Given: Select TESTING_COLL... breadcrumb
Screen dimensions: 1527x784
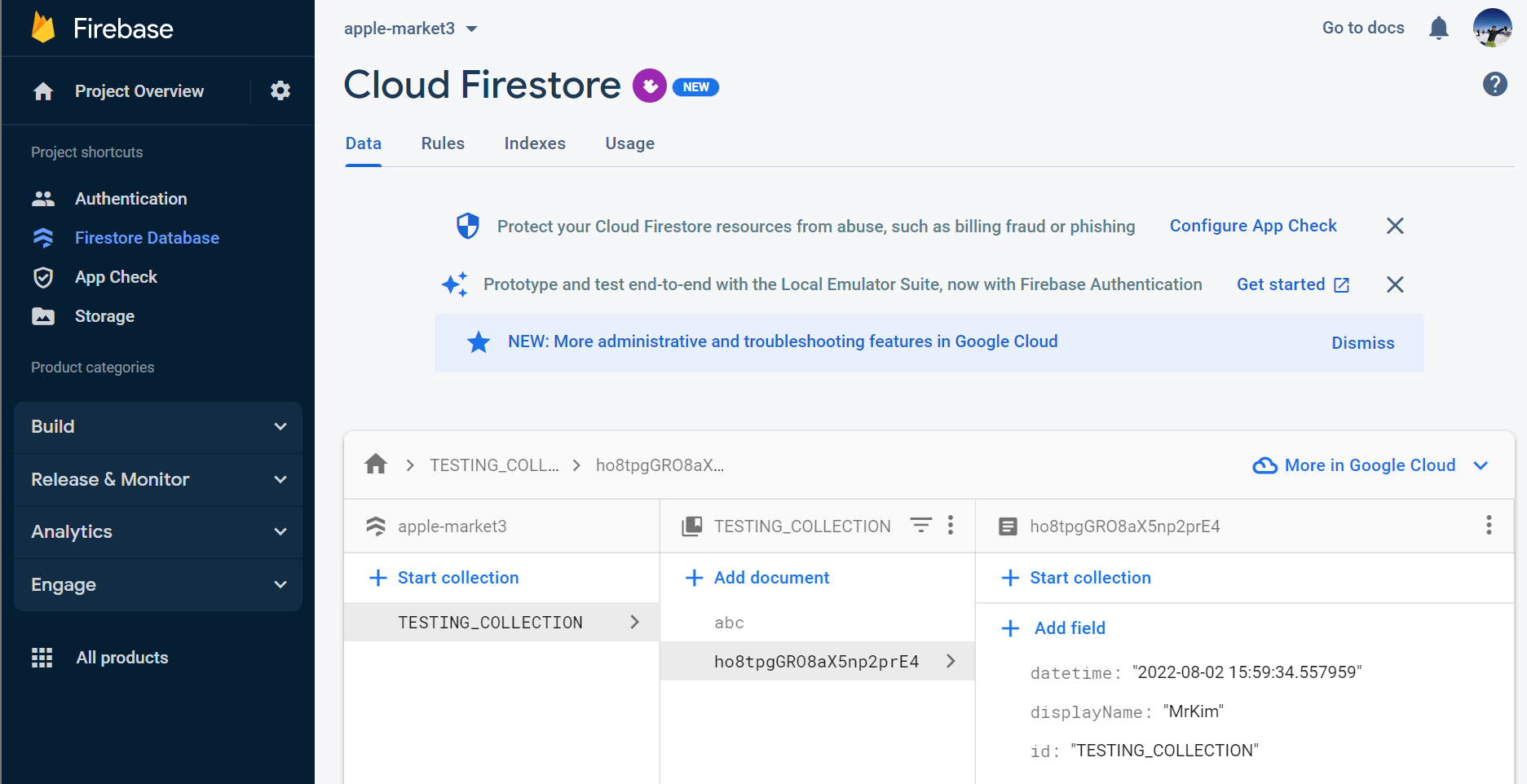Looking at the screenshot, I should [x=494, y=465].
